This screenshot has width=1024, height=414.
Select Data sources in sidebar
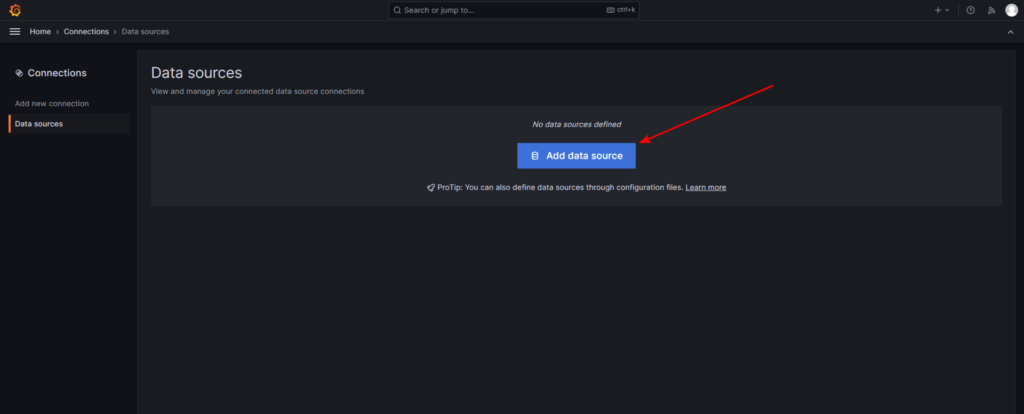click(x=39, y=124)
